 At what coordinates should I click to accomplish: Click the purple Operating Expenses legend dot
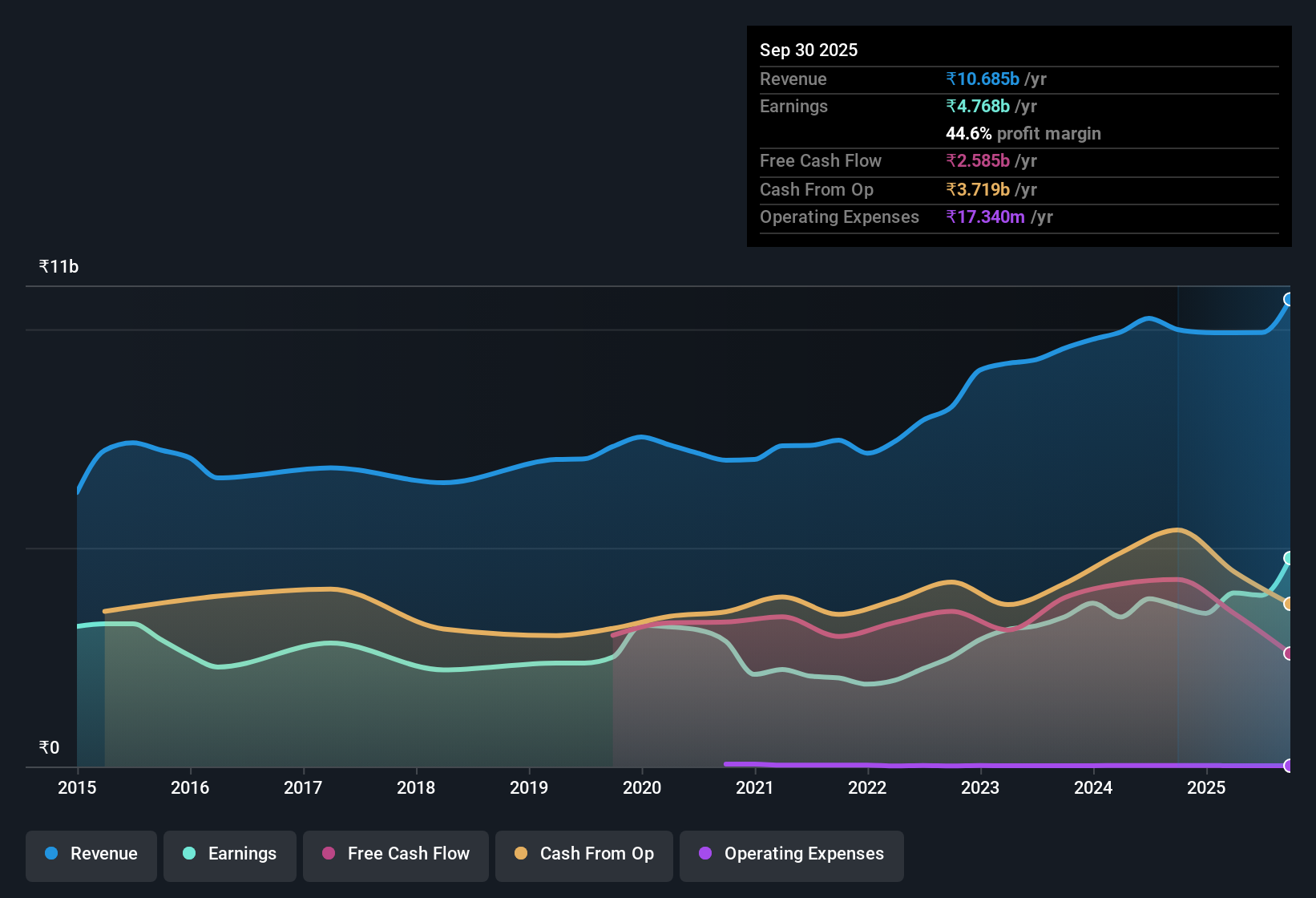(705, 854)
